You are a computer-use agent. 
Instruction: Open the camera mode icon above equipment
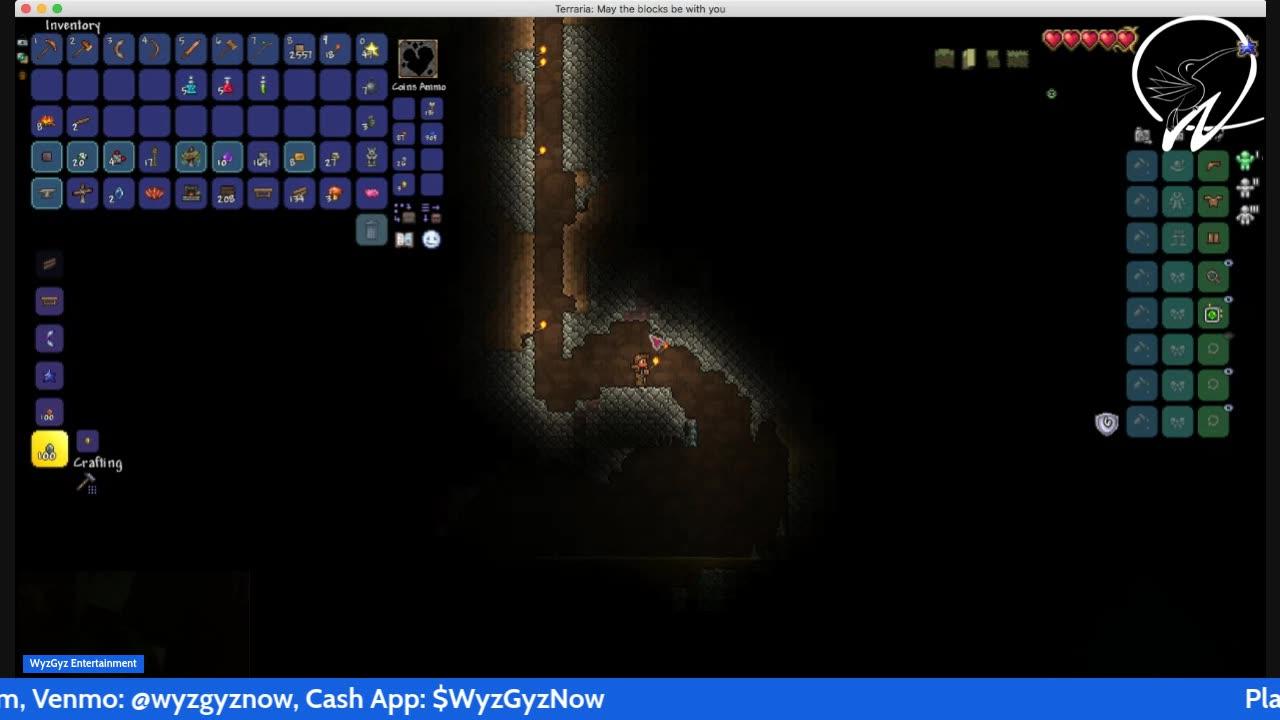click(1142, 135)
